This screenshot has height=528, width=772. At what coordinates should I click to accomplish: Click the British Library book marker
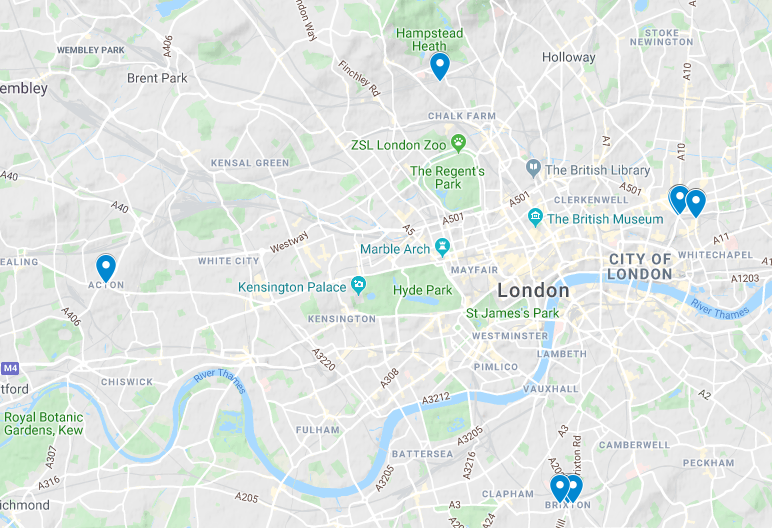(533, 169)
